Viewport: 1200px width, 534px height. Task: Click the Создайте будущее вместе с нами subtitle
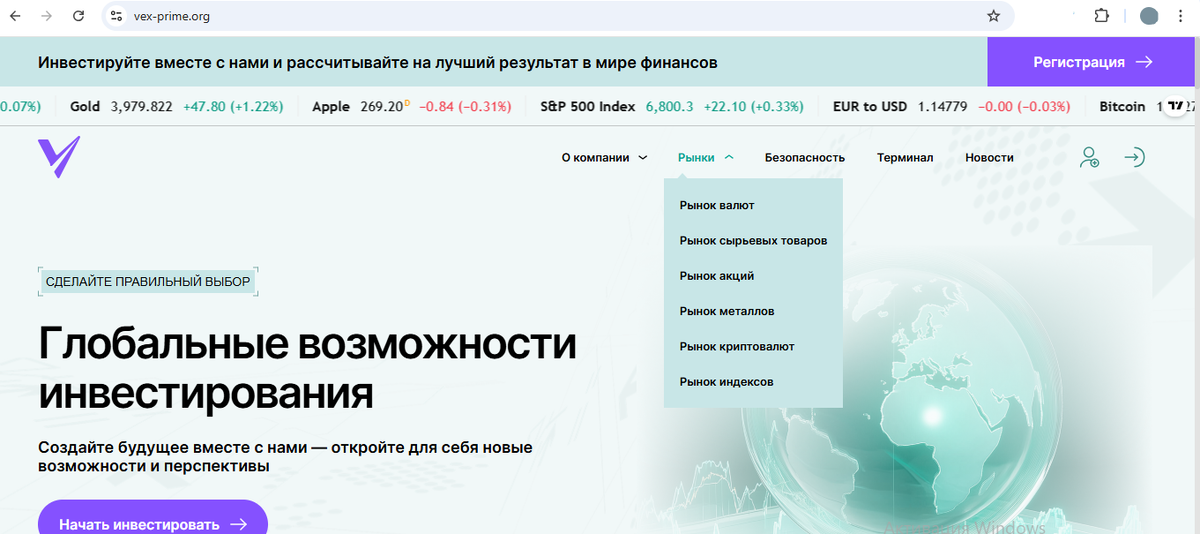coord(285,457)
